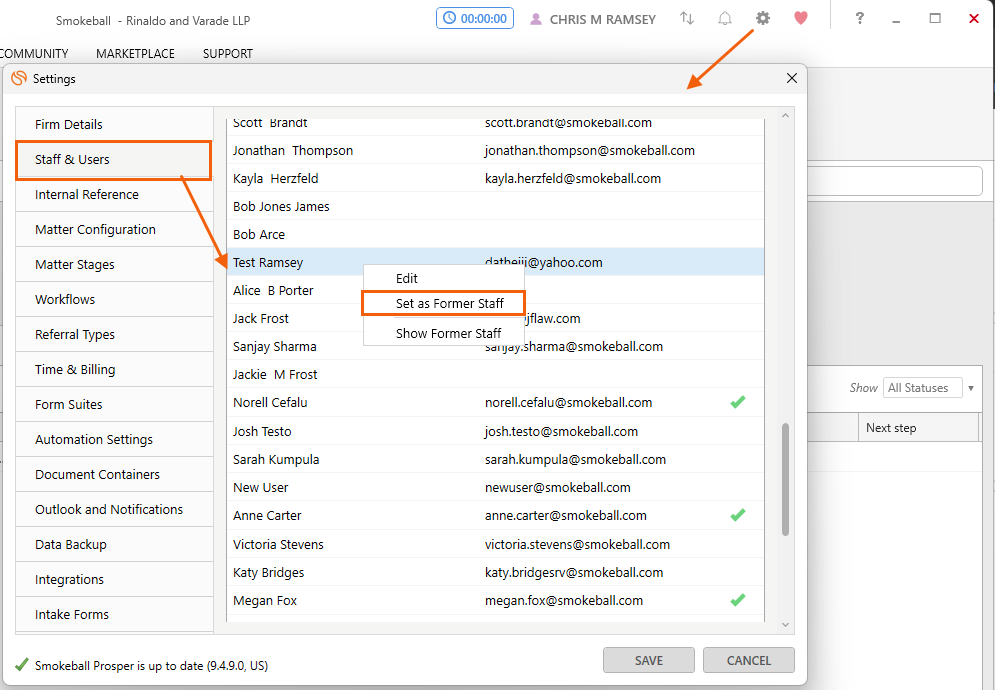Select Referral Types in sidebar
The image size is (995, 690).
click(x=114, y=335)
